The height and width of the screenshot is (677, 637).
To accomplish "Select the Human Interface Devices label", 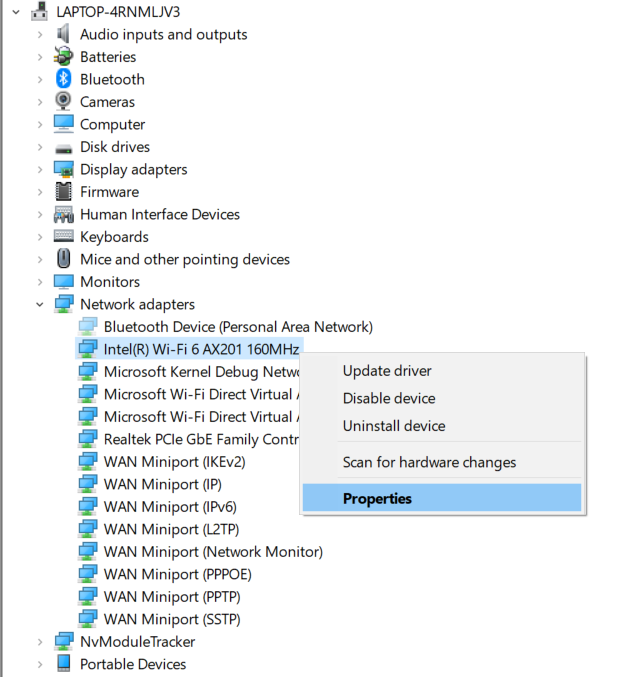I will coord(160,214).
